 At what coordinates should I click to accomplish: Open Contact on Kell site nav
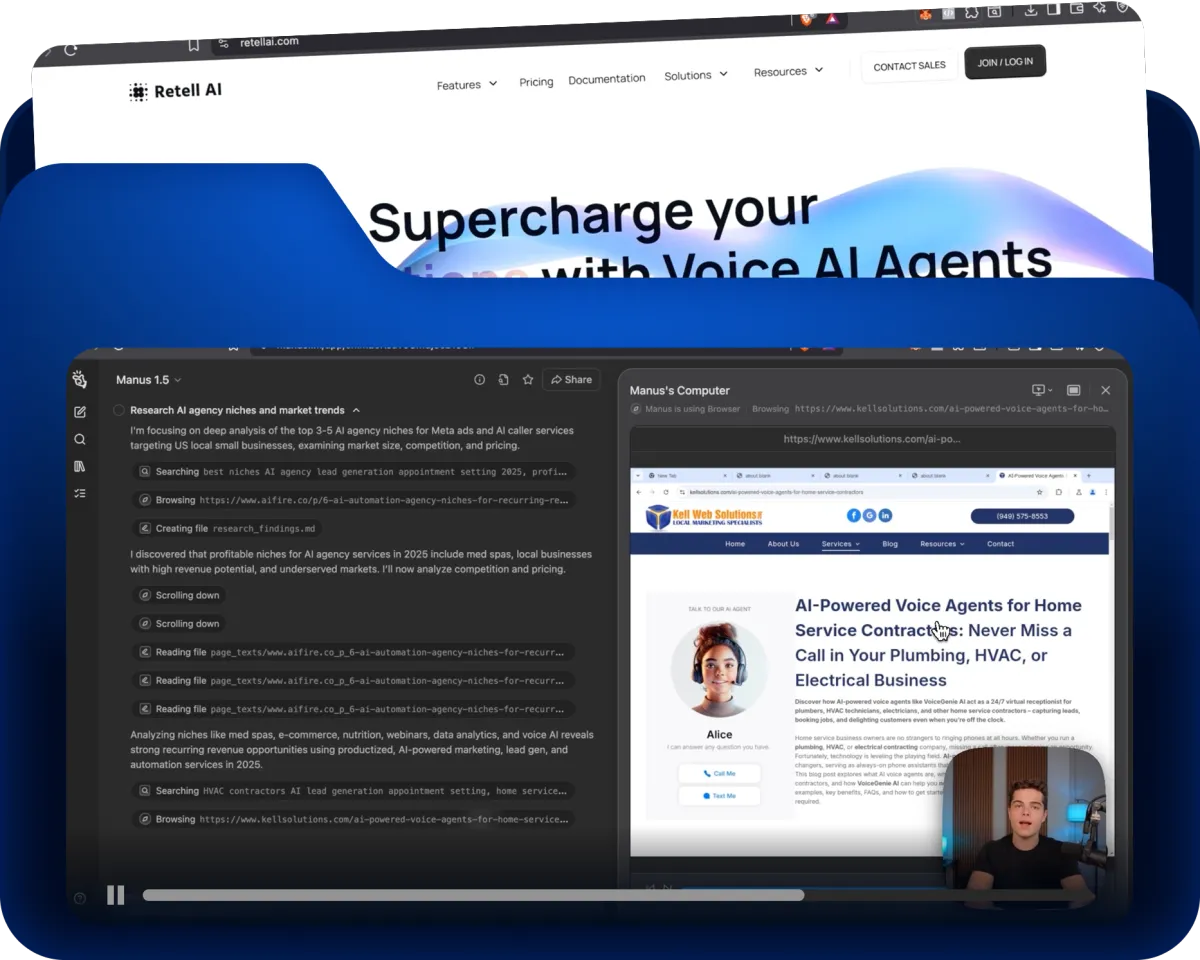click(1000, 544)
